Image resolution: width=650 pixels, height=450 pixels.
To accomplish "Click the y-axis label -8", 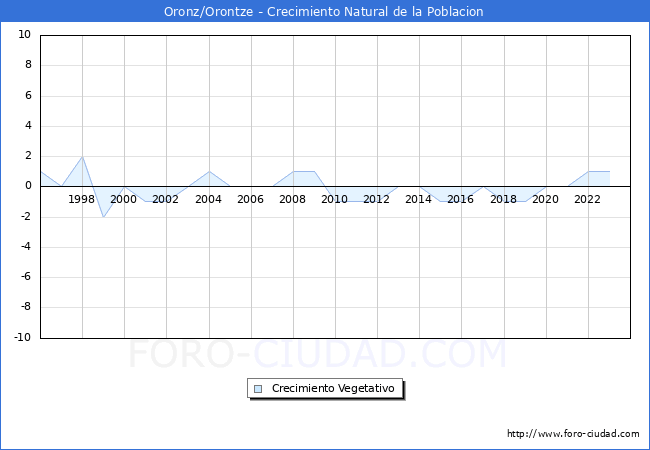I will 26,307.
